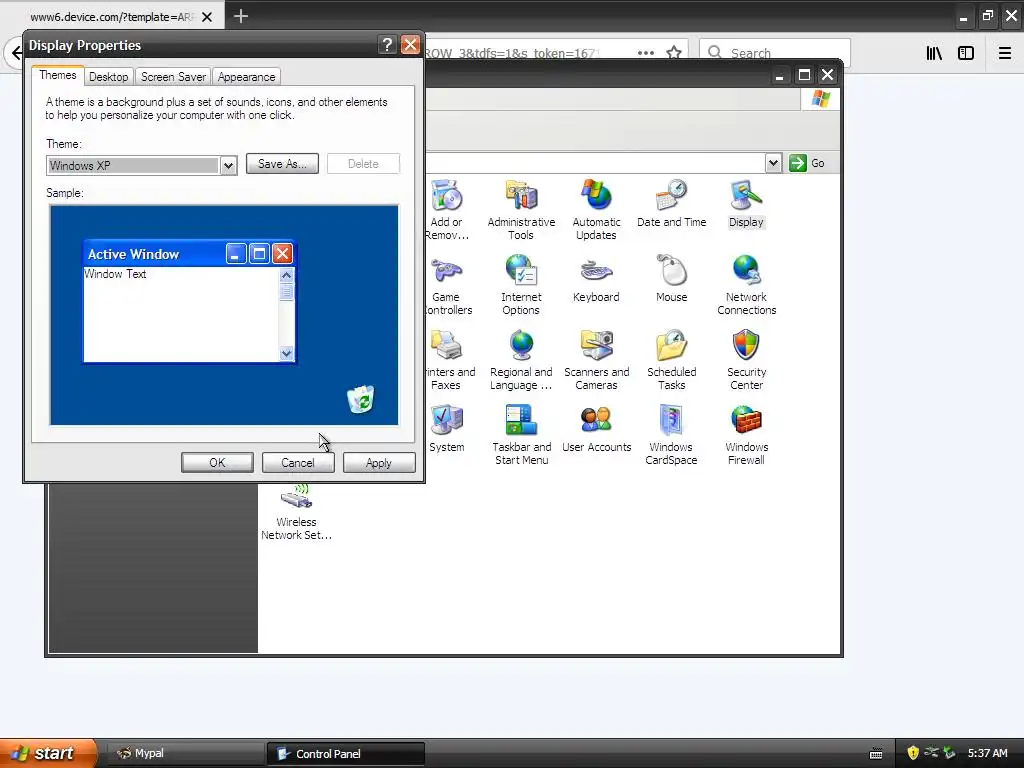The height and width of the screenshot is (768, 1024).
Task: Open a new browser tab
Action: coord(241,16)
